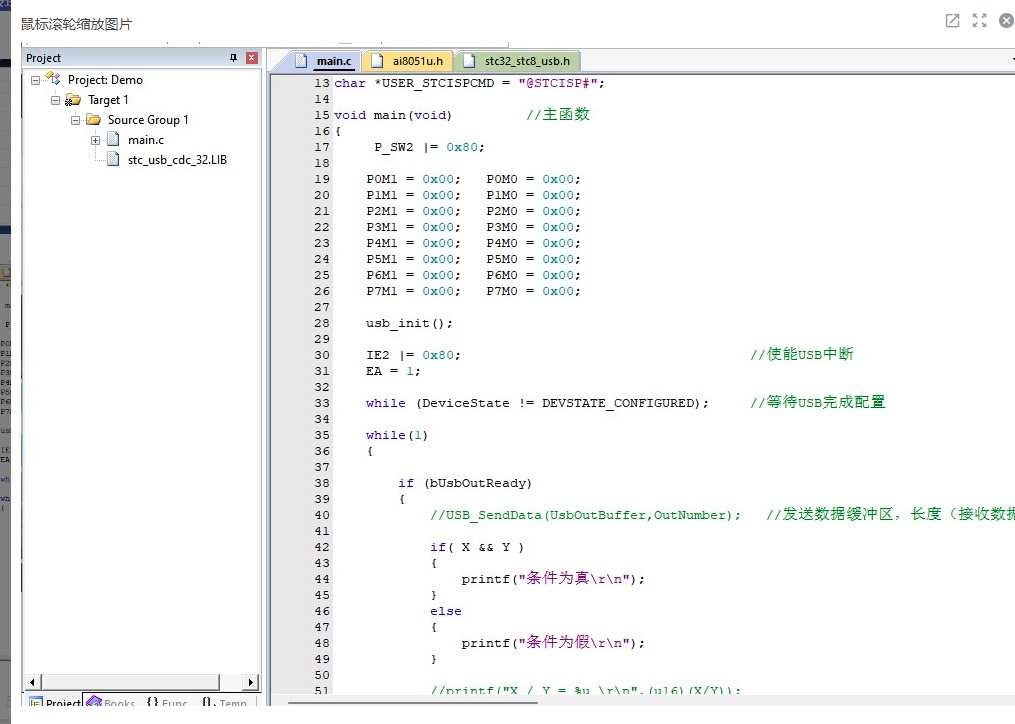Close the image viewer overlay
1015x724 pixels.
[x=1006, y=21]
